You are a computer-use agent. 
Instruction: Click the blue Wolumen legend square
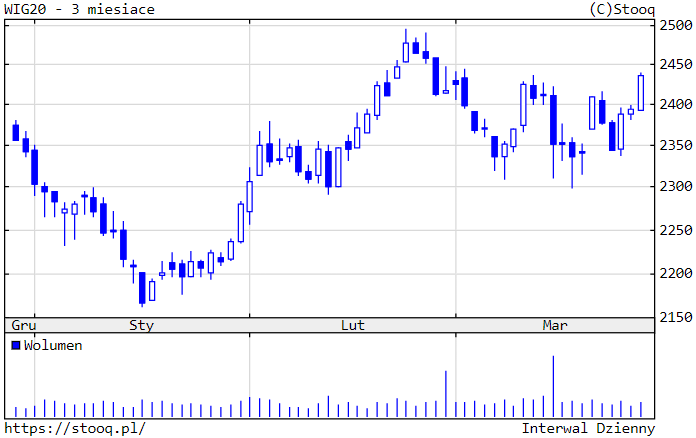(x=15, y=345)
